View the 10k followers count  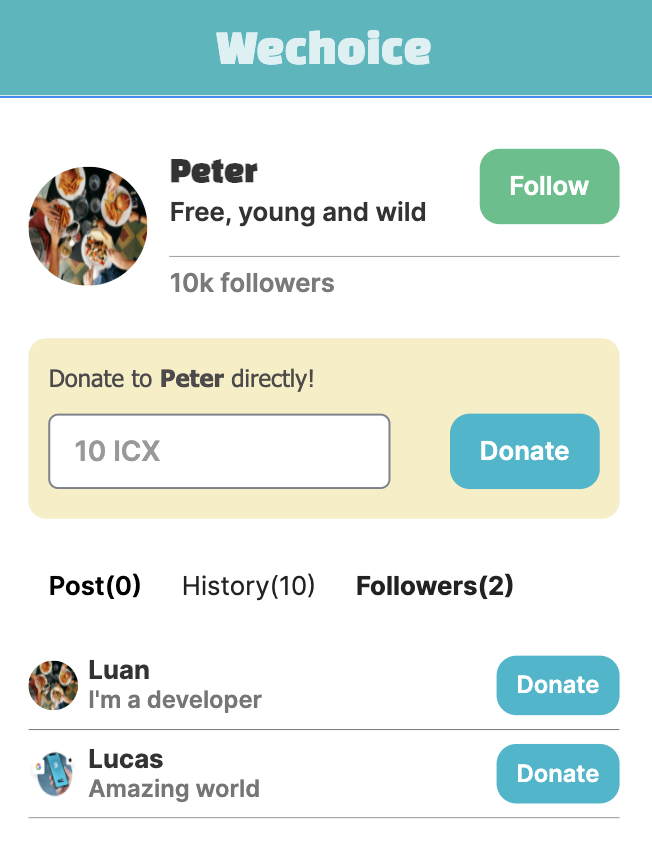coord(252,283)
